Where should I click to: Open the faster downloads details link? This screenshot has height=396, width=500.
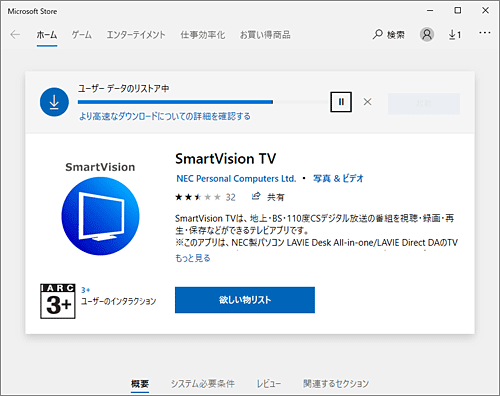click(x=165, y=116)
